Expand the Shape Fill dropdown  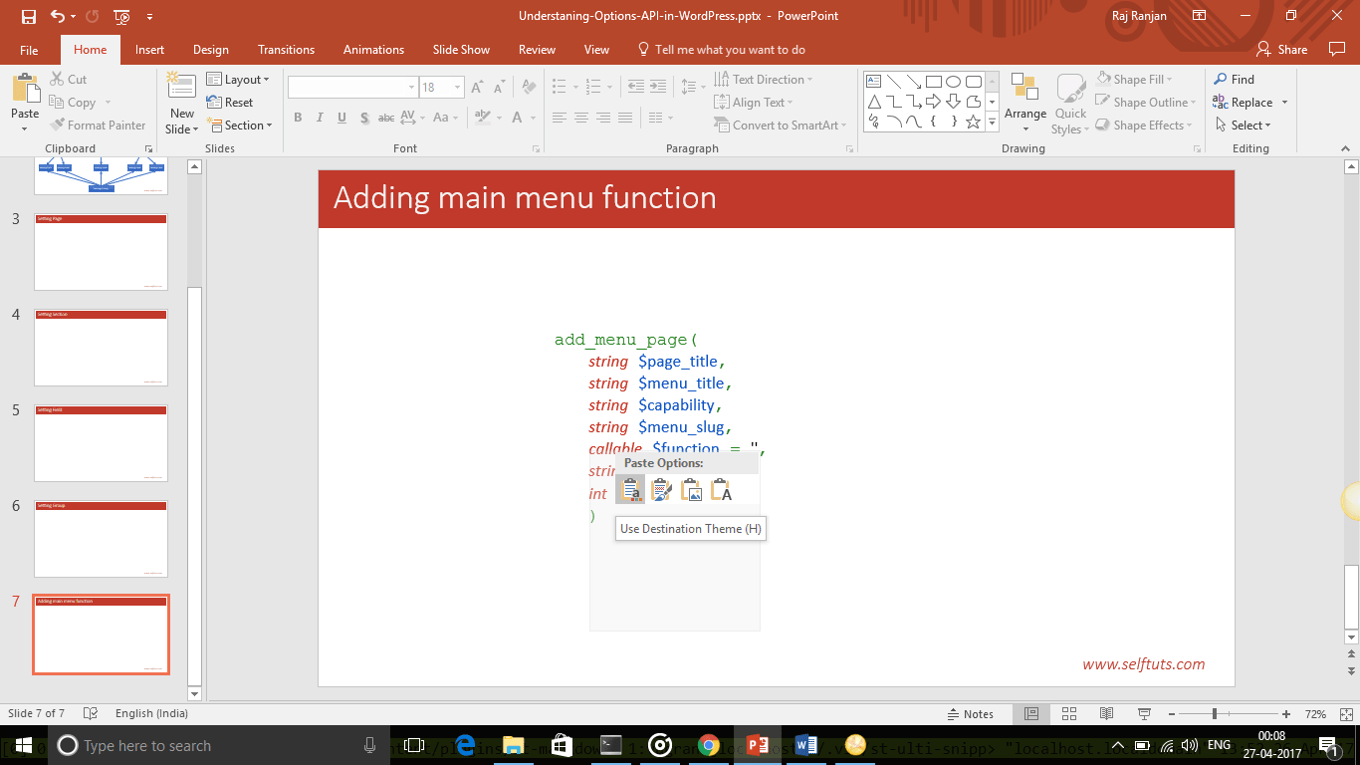click(x=1135, y=79)
